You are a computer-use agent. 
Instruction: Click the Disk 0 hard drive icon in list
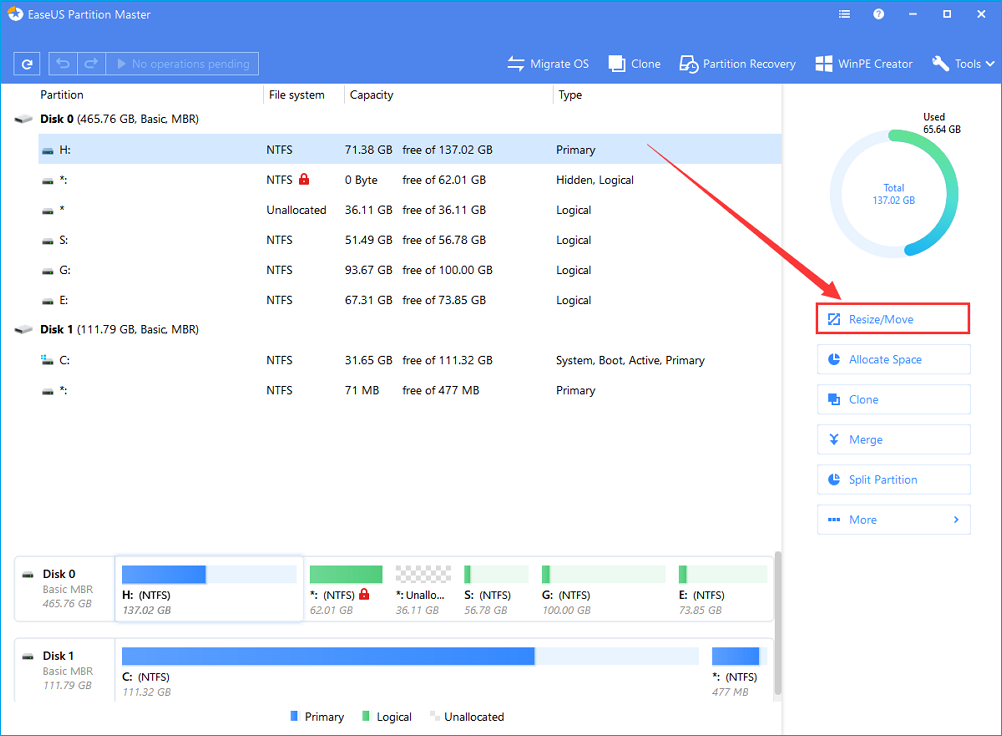[x=24, y=119]
